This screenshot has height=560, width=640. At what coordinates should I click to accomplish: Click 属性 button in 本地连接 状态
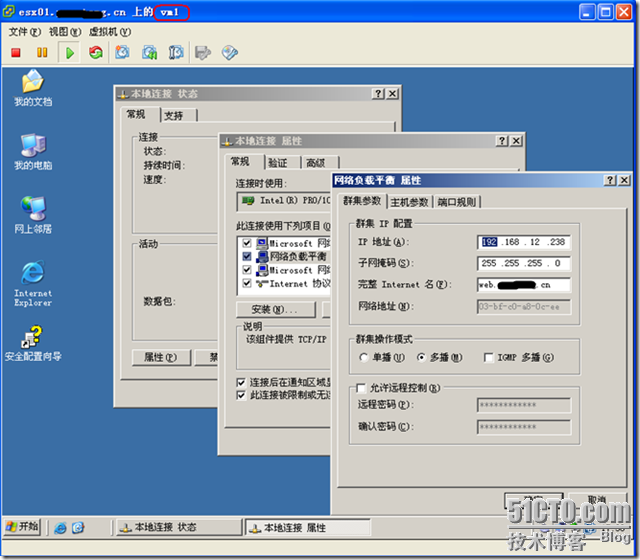tap(161, 358)
